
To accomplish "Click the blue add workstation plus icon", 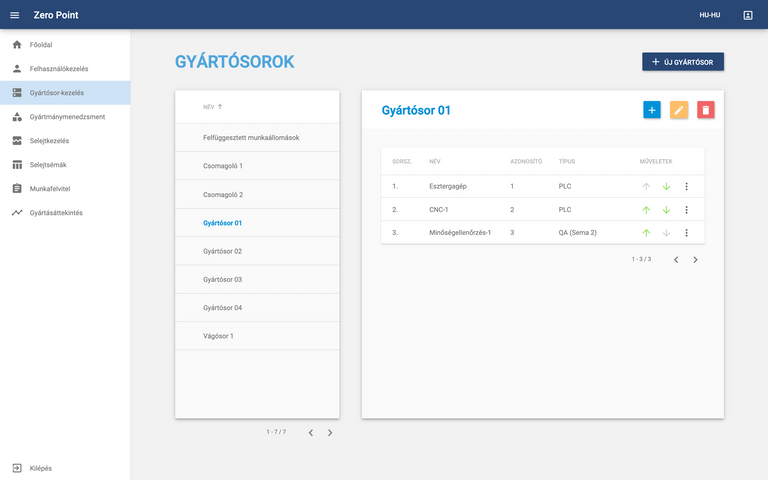I will [x=651, y=110].
